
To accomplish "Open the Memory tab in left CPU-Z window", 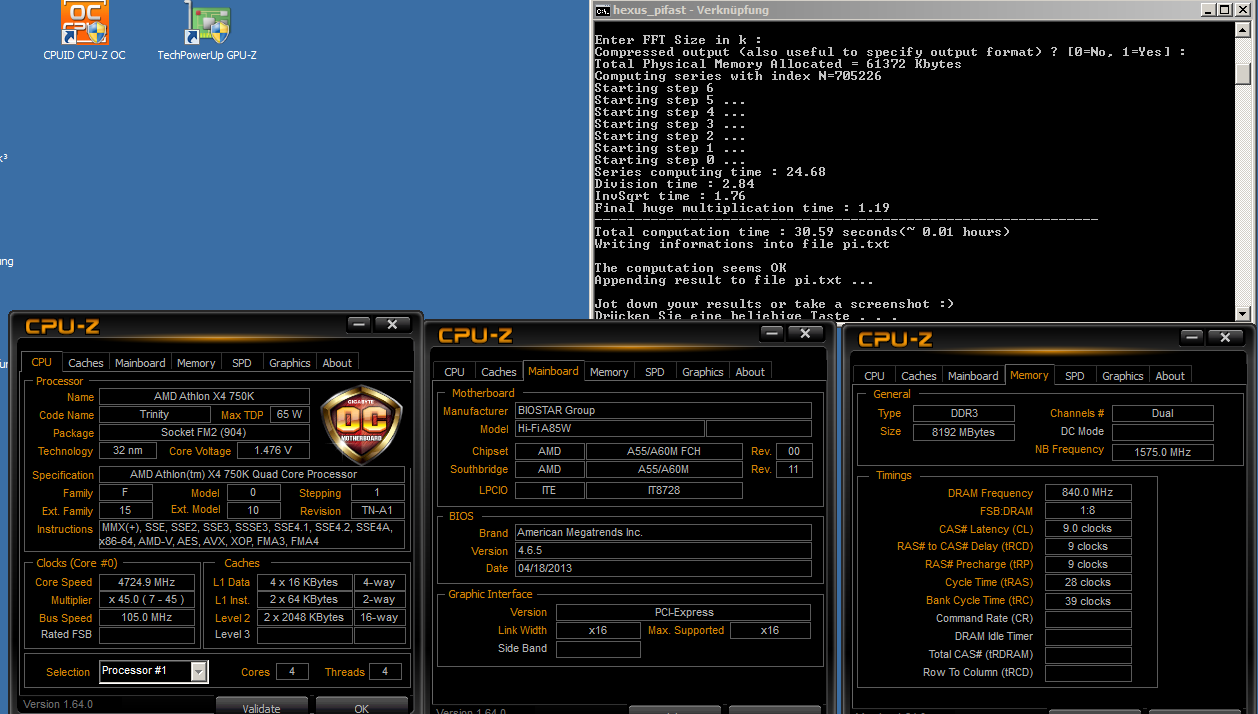I will pyautogui.click(x=196, y=363).
